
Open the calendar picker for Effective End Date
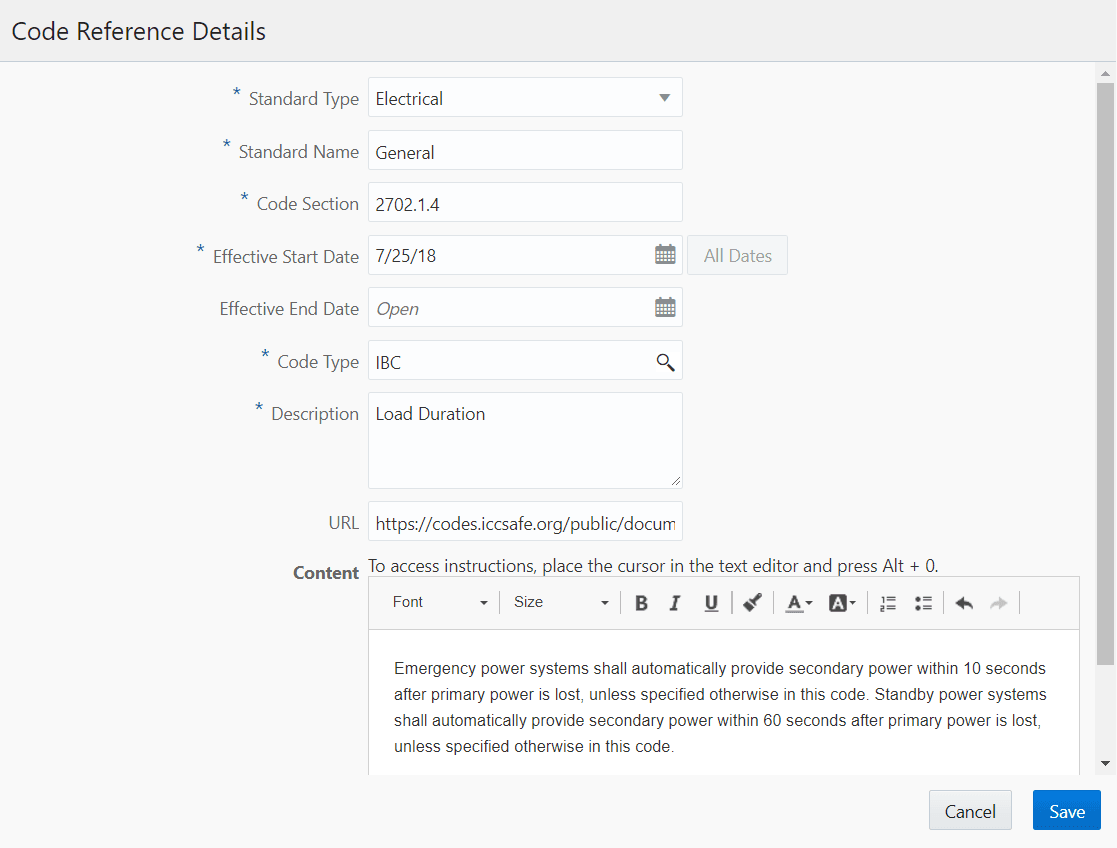pos(665,307)
